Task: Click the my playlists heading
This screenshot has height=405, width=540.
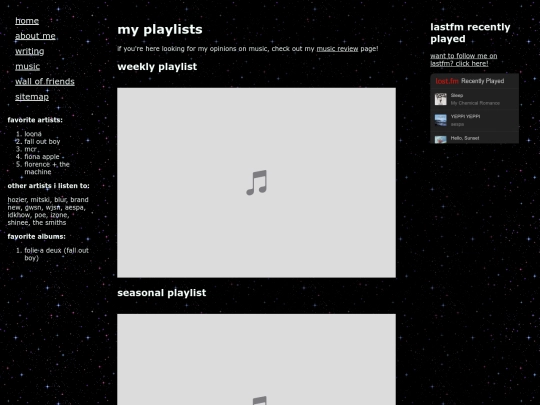Action: 160,30
